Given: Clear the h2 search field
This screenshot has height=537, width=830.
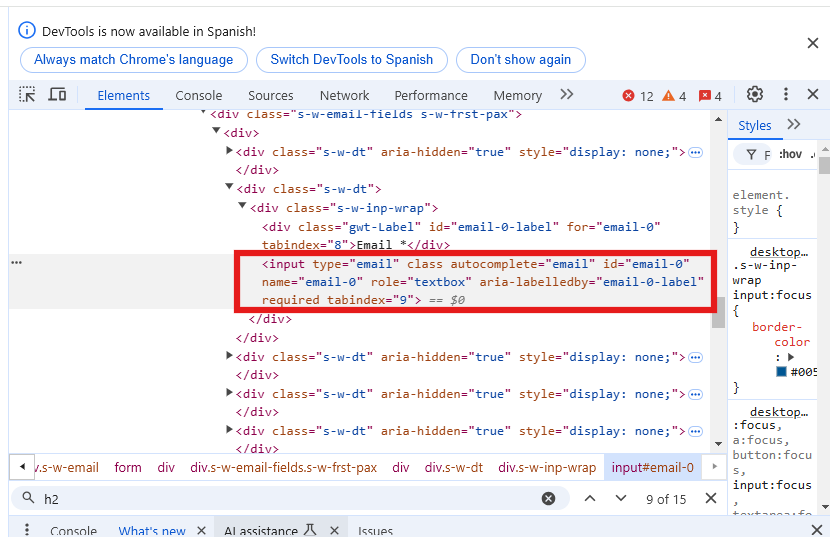Looking at the screenshot, I should [x=548, y=498].
